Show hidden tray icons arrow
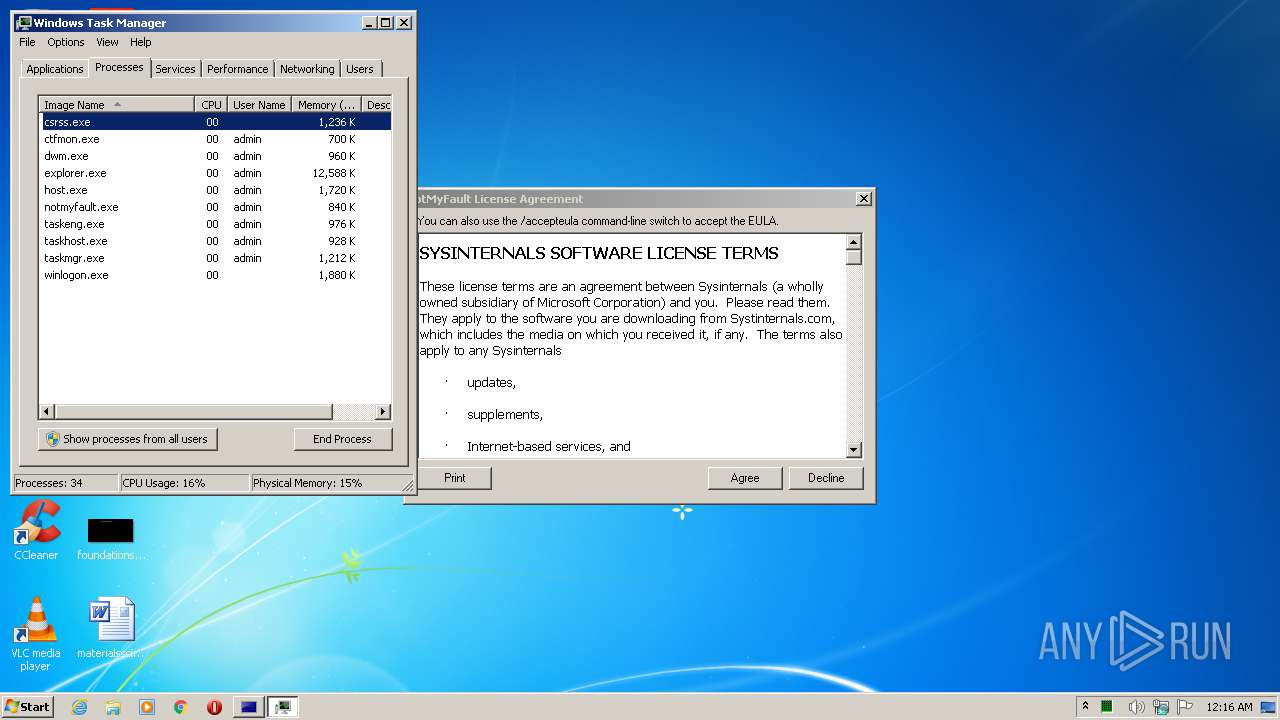 click(x=1085, y=707)
